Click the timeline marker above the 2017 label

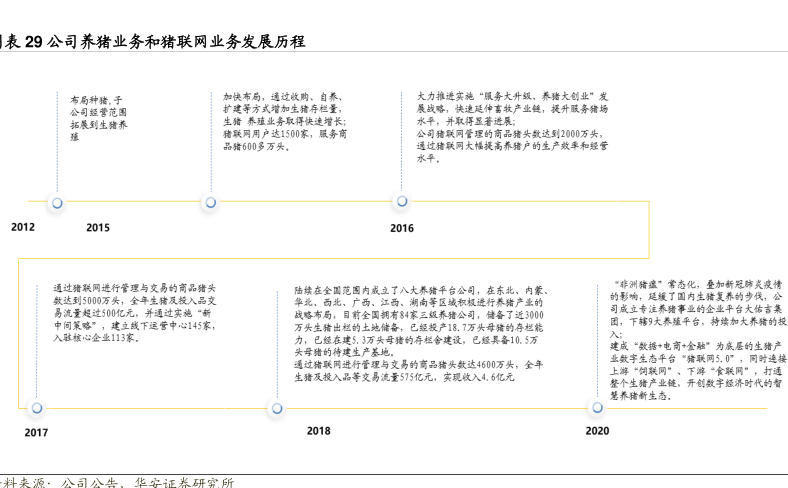(x=37, y=408)
